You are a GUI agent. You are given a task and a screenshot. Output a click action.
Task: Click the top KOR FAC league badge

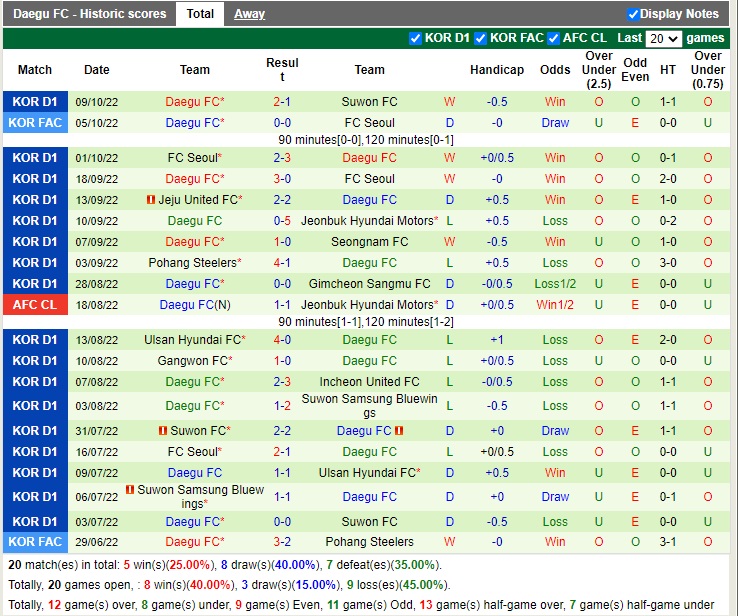(35, 123)
